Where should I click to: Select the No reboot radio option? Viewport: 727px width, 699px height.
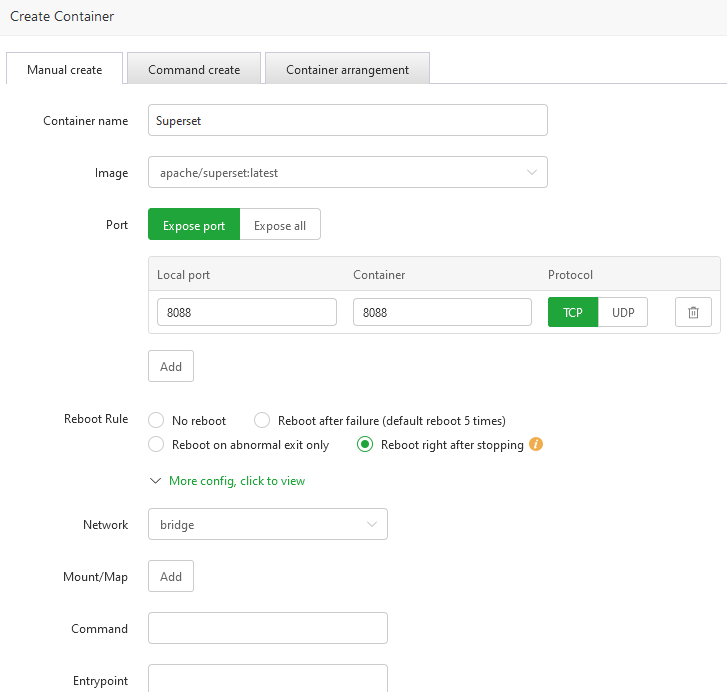pos(156,421)
